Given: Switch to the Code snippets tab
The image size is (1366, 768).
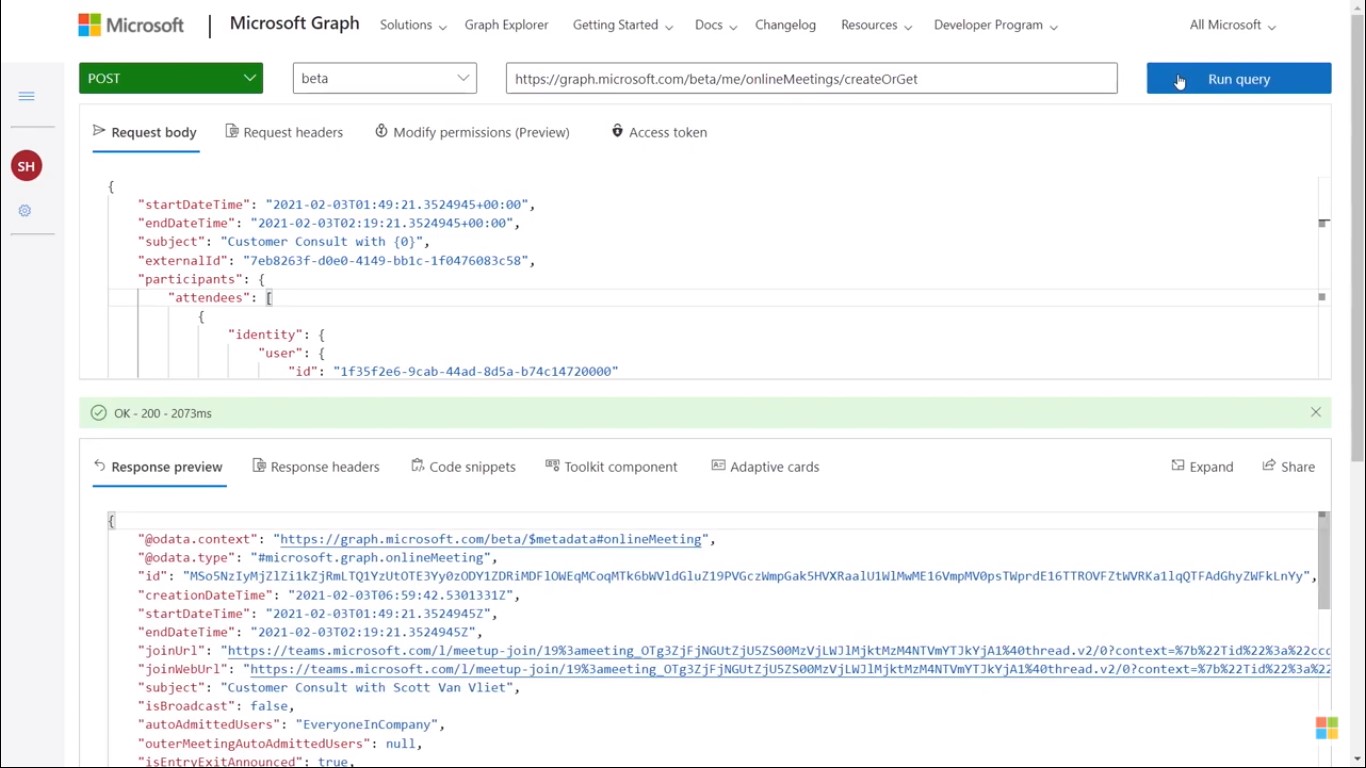Looking at the screenshot, I should [x=464, y=467].
